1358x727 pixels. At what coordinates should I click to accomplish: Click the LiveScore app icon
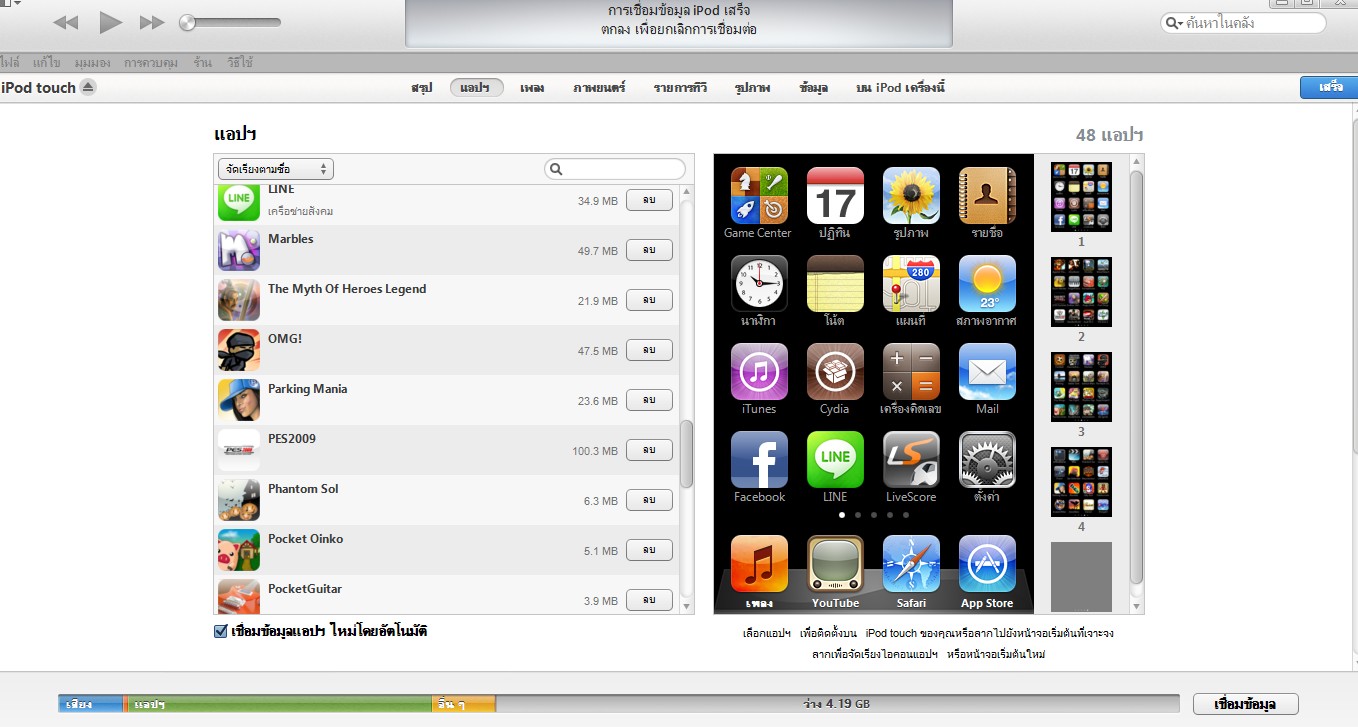coord(911,459)
